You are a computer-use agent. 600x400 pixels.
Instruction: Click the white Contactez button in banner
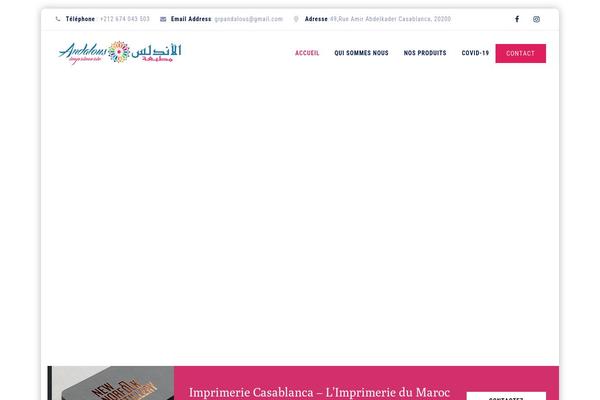click(506, 396)
